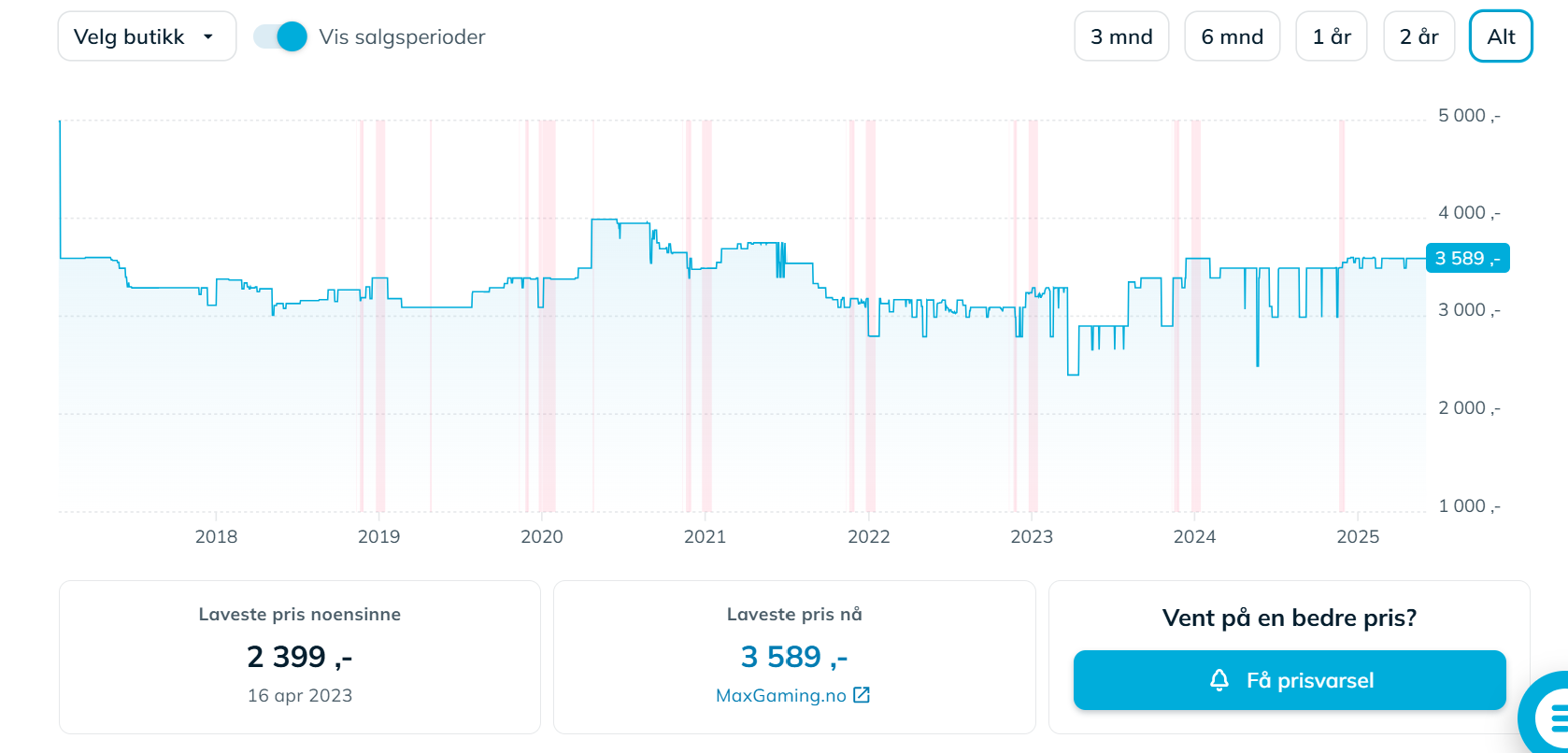Toggle the Vis salgsperioder switch
The width and height of the screenshot is (1568, 753).
click(280, 36)
